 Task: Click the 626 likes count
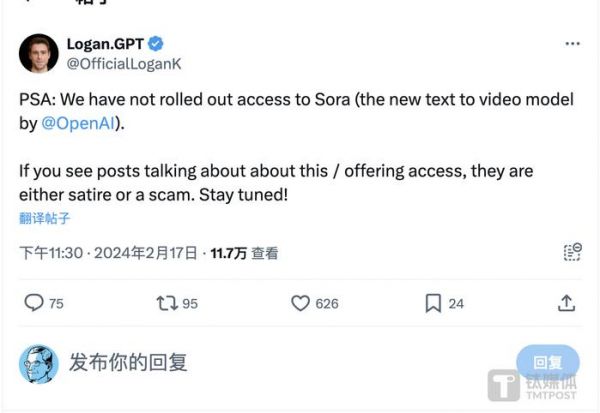327,304
